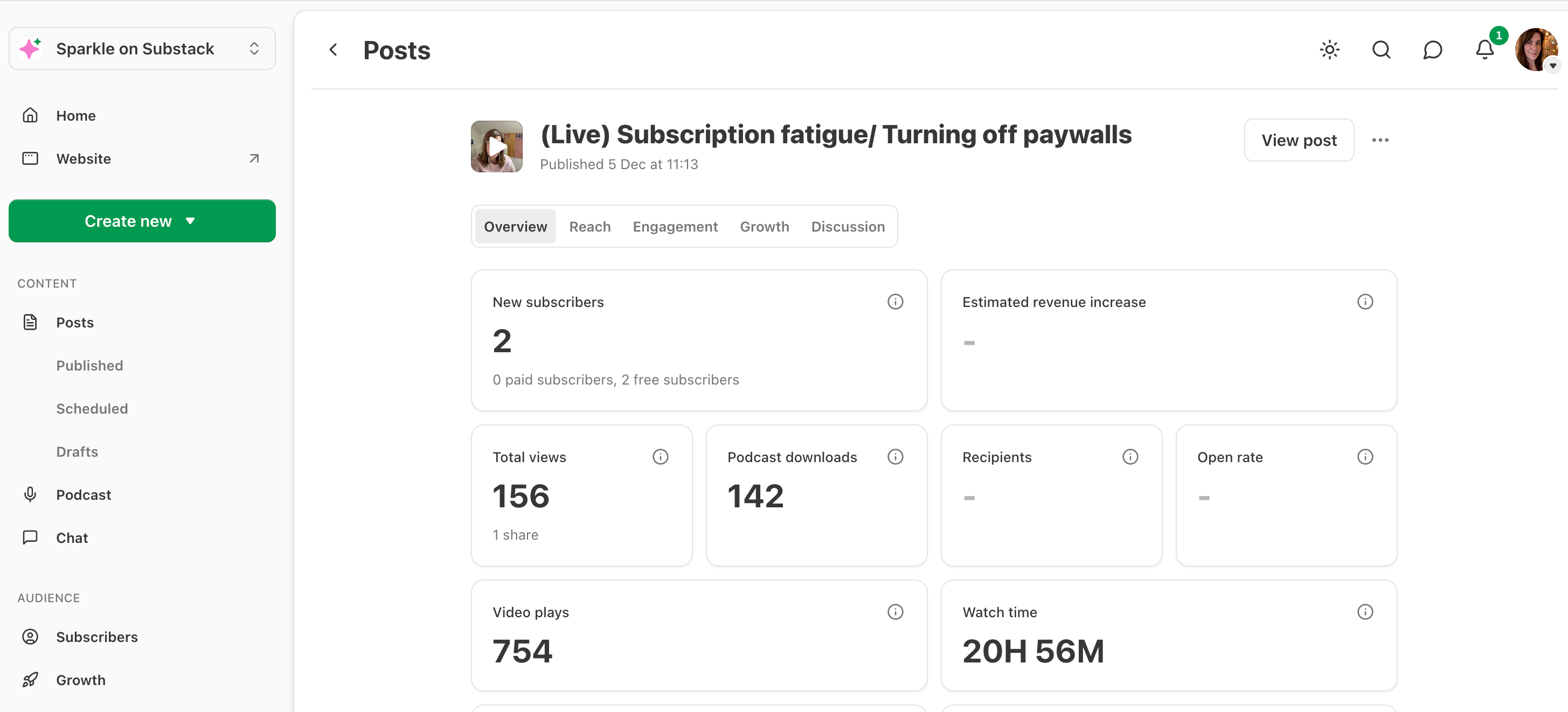Open the chat bubble icon in header
The width and height of the screenshot is (1568, 712).
coord(1432,50)
